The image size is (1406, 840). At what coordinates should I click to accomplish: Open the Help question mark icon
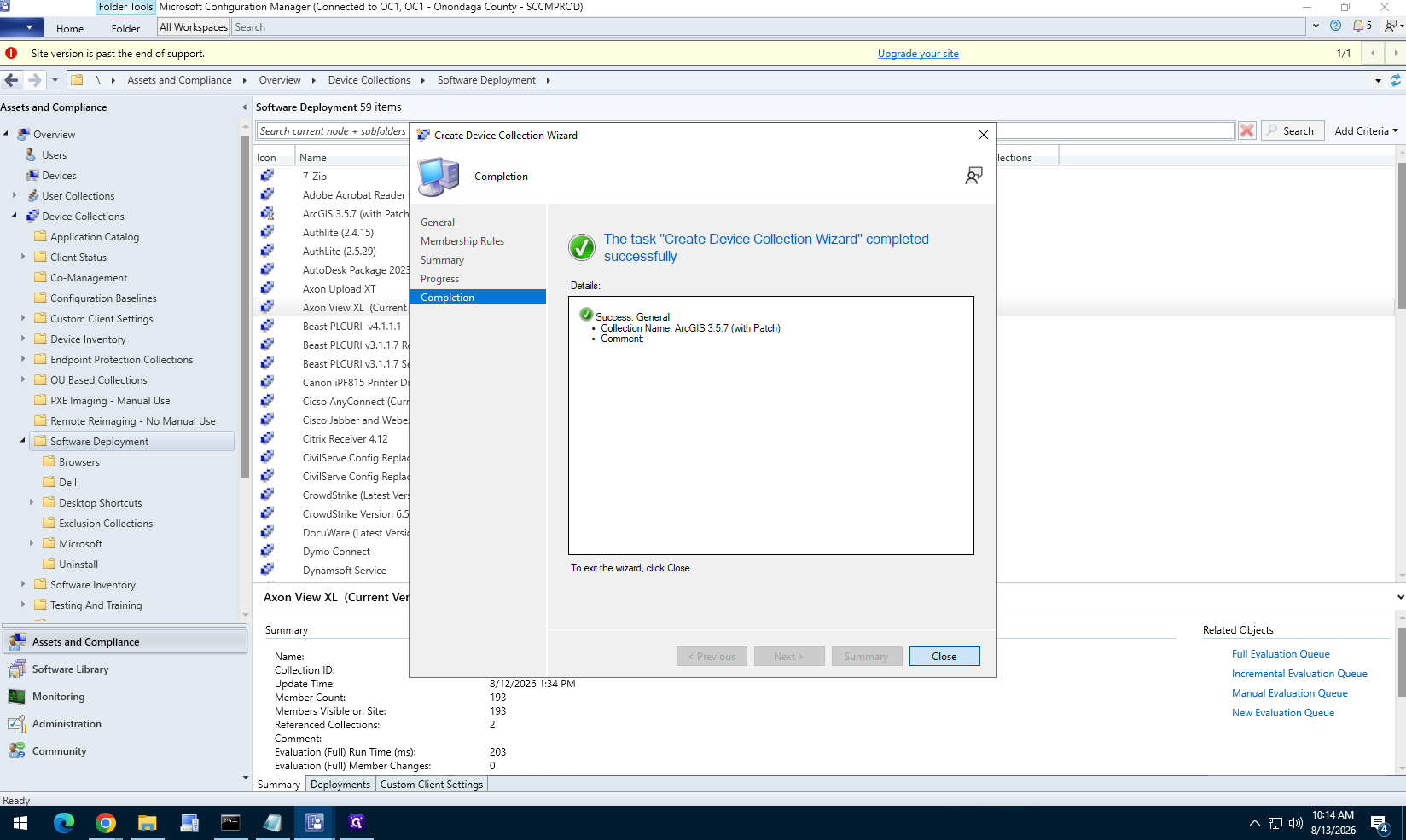pos(1336,26)
